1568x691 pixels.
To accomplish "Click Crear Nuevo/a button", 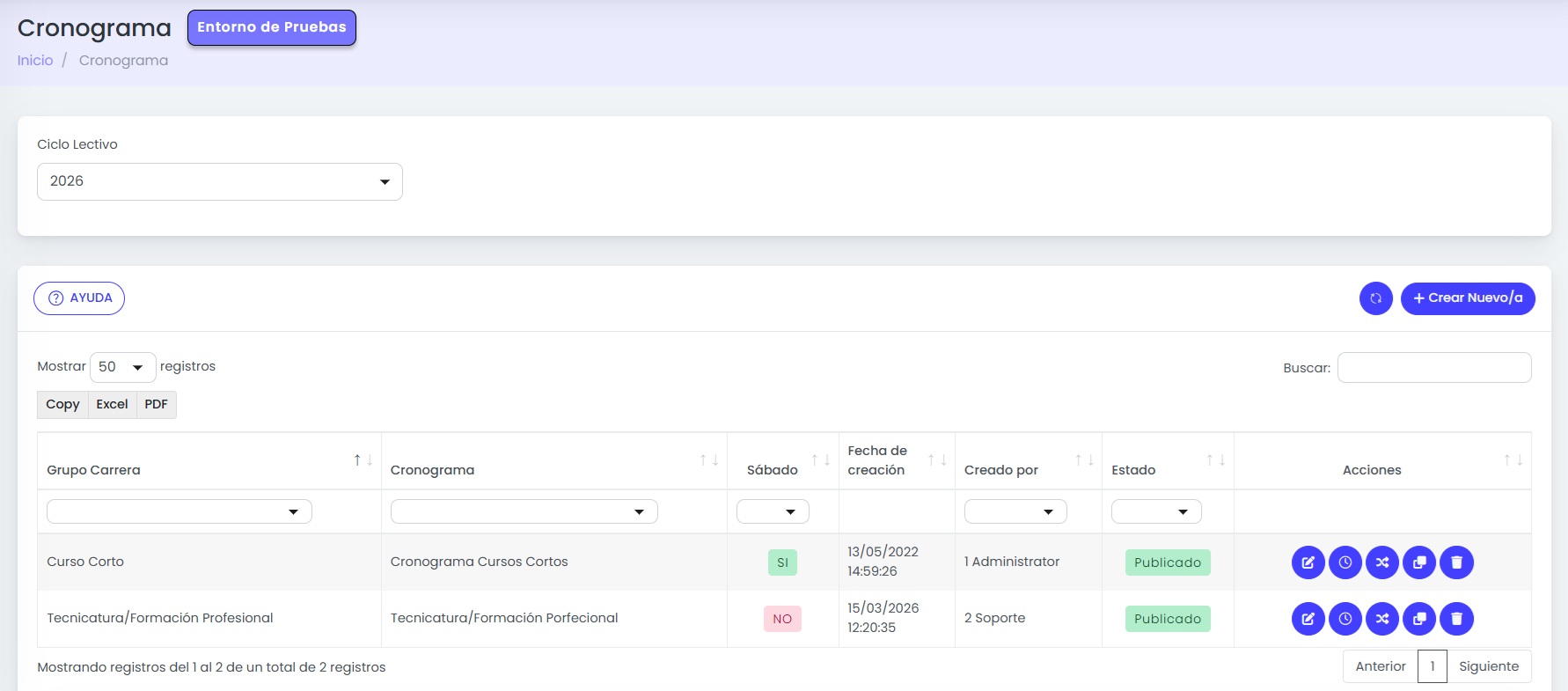I will click(x=1468, y=298).
